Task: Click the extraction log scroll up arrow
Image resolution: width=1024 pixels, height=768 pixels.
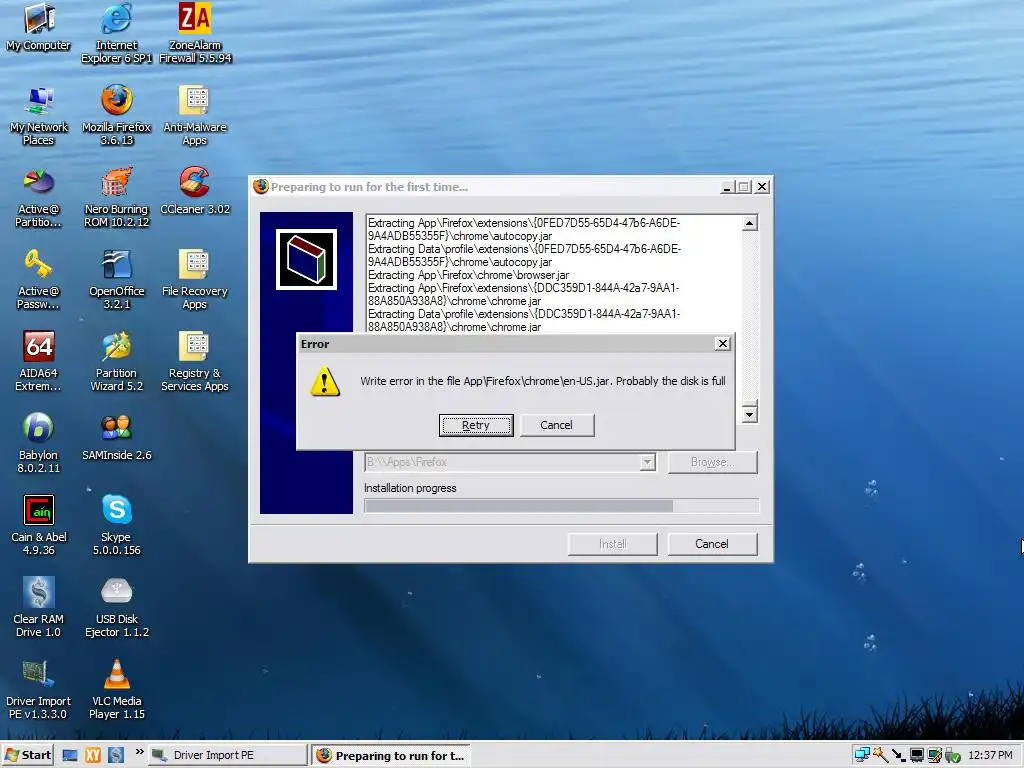Action: 750,223
